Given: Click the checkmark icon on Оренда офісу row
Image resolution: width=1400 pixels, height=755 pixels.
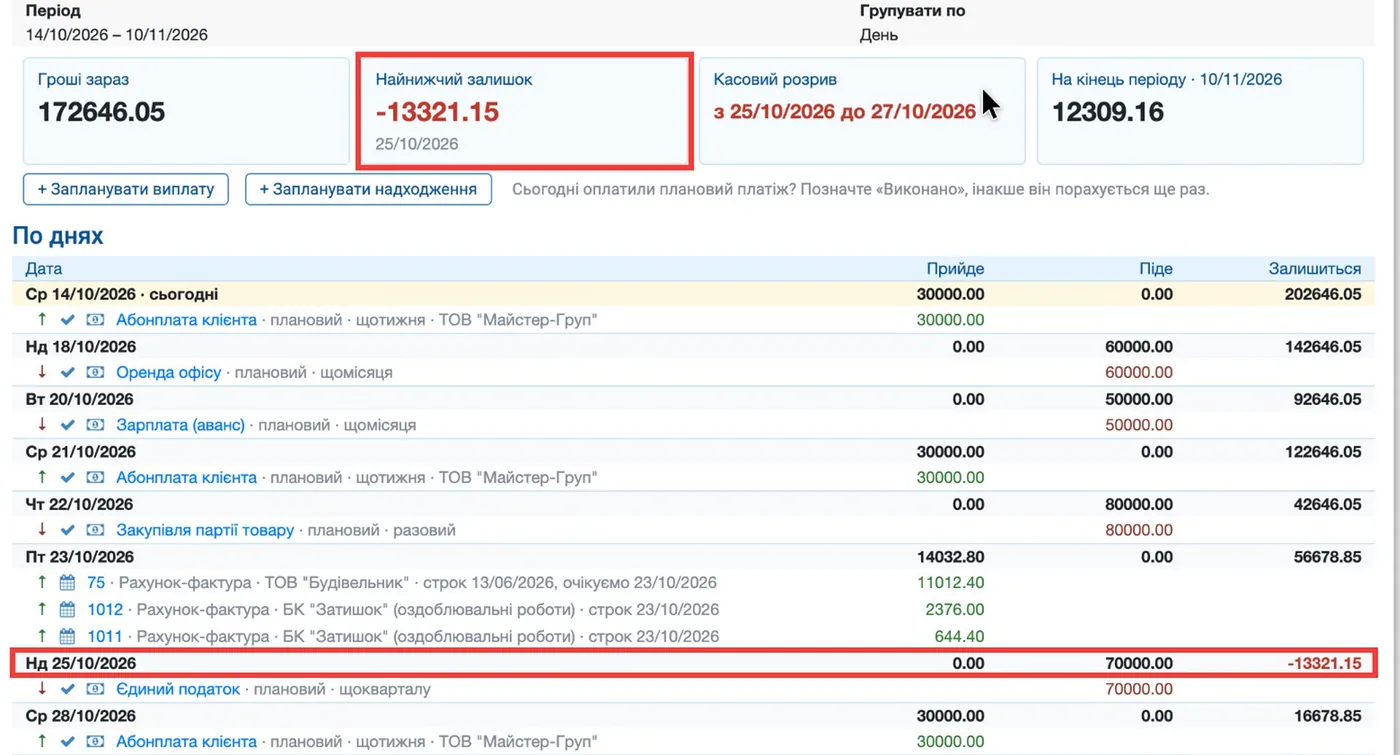Looking at the screenshot, I should [x=68, y=372].
